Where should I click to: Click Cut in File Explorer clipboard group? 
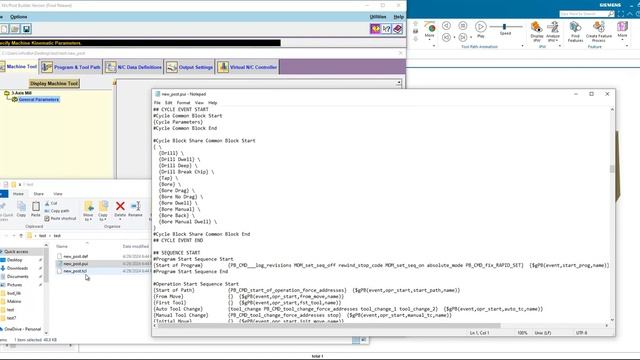click(51, 203)
